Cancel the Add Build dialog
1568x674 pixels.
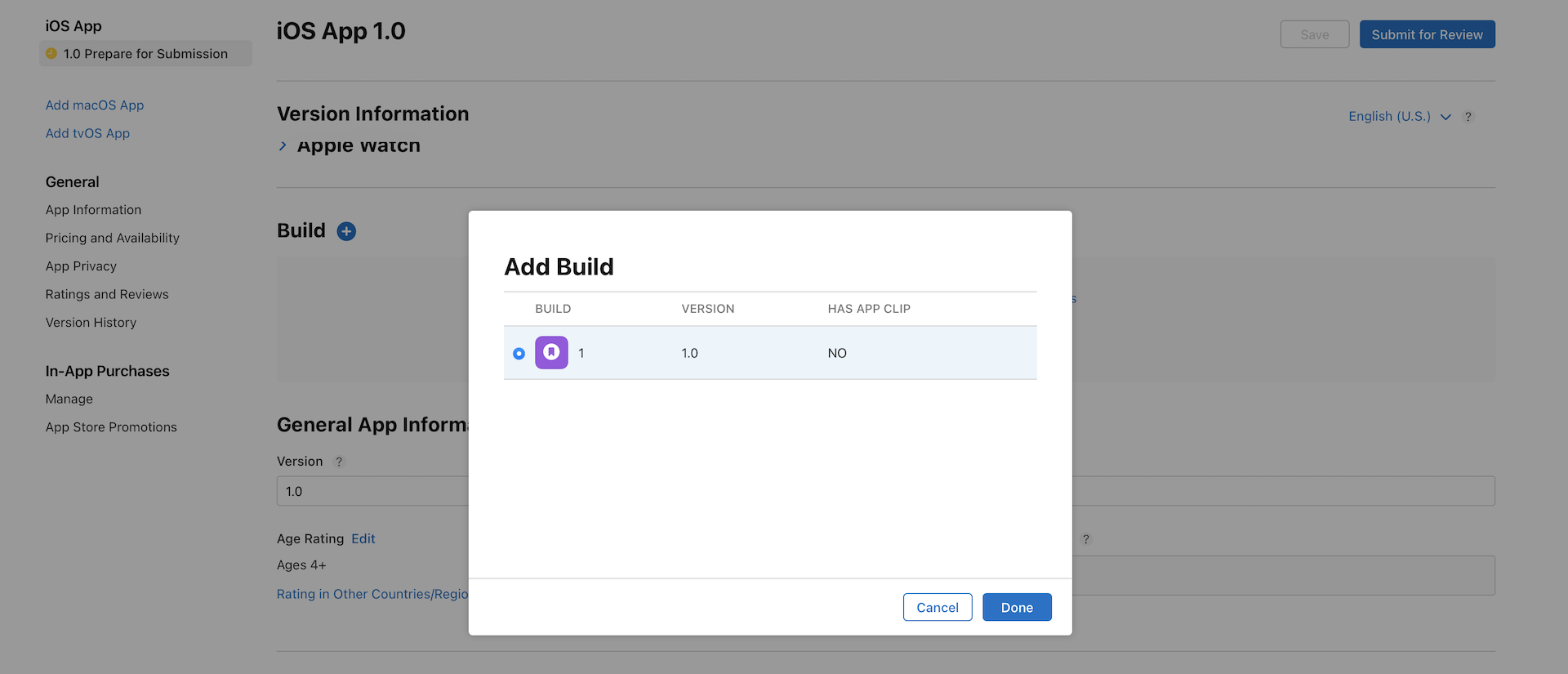[937, 607]
